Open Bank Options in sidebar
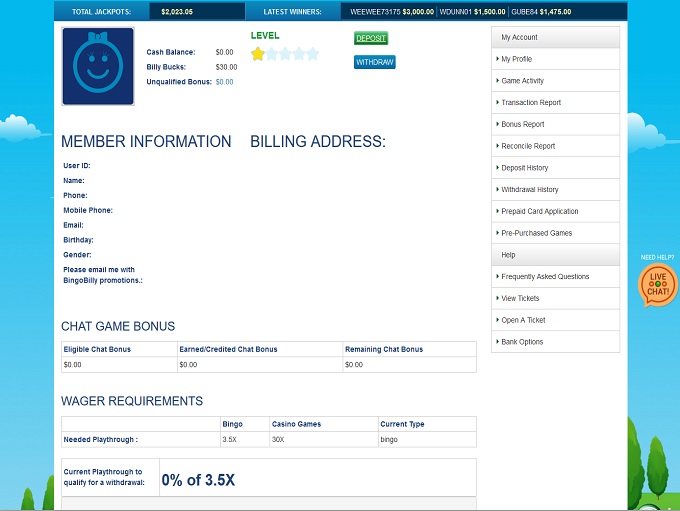The width and height of the screenshot is (680, 511). pos(522,342)
